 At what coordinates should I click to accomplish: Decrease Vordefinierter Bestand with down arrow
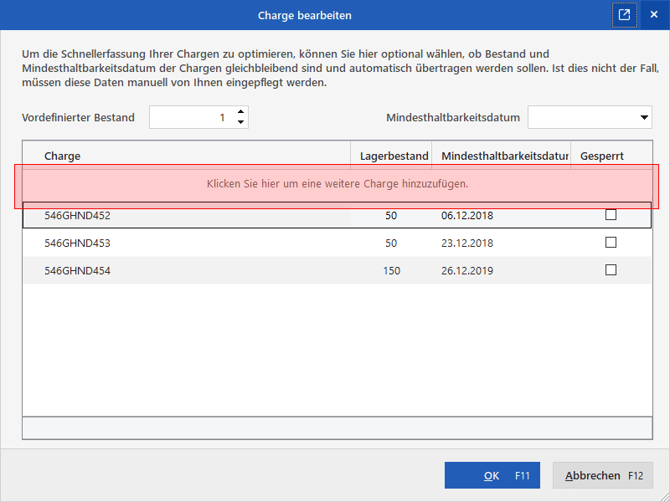[241, 122]
